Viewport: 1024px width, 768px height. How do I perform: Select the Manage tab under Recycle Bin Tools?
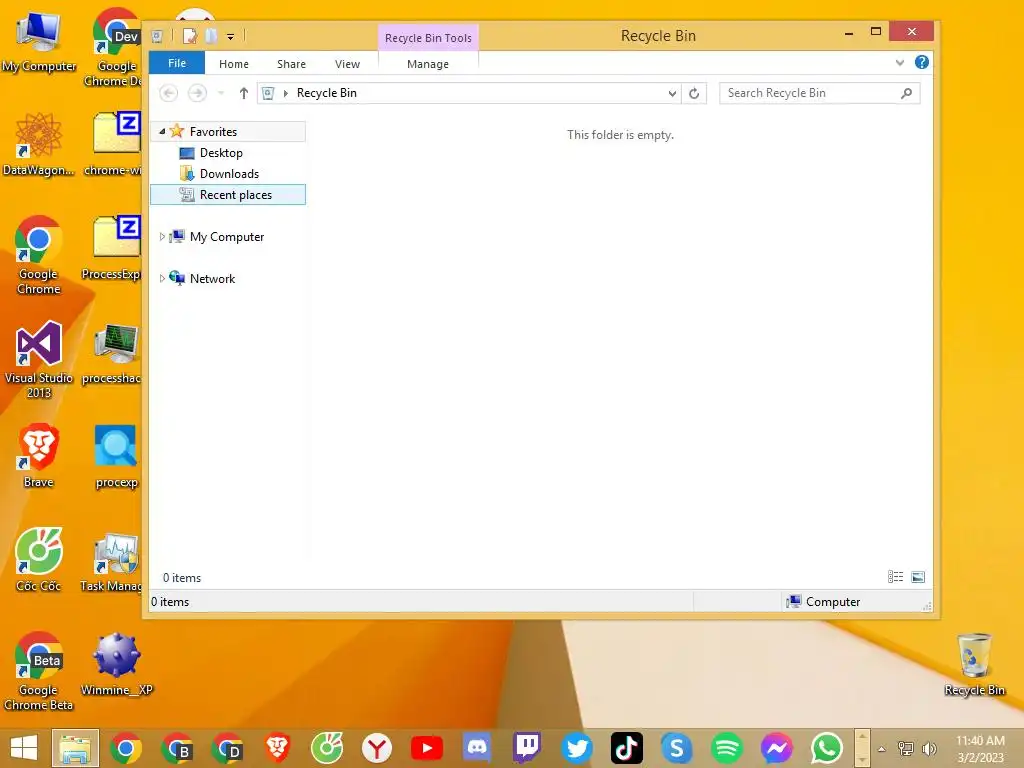(x=428, y=64)
